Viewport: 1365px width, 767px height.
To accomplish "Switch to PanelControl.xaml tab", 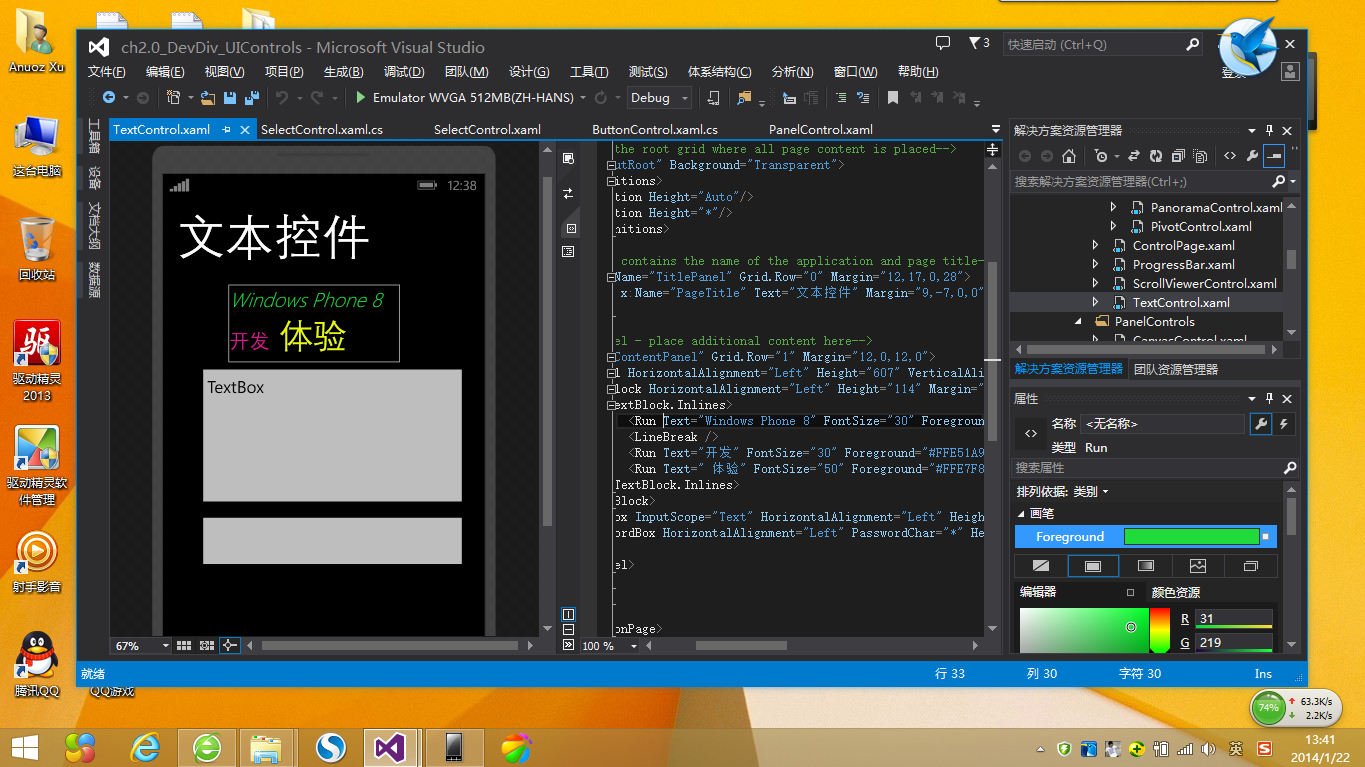I will 821,130.
